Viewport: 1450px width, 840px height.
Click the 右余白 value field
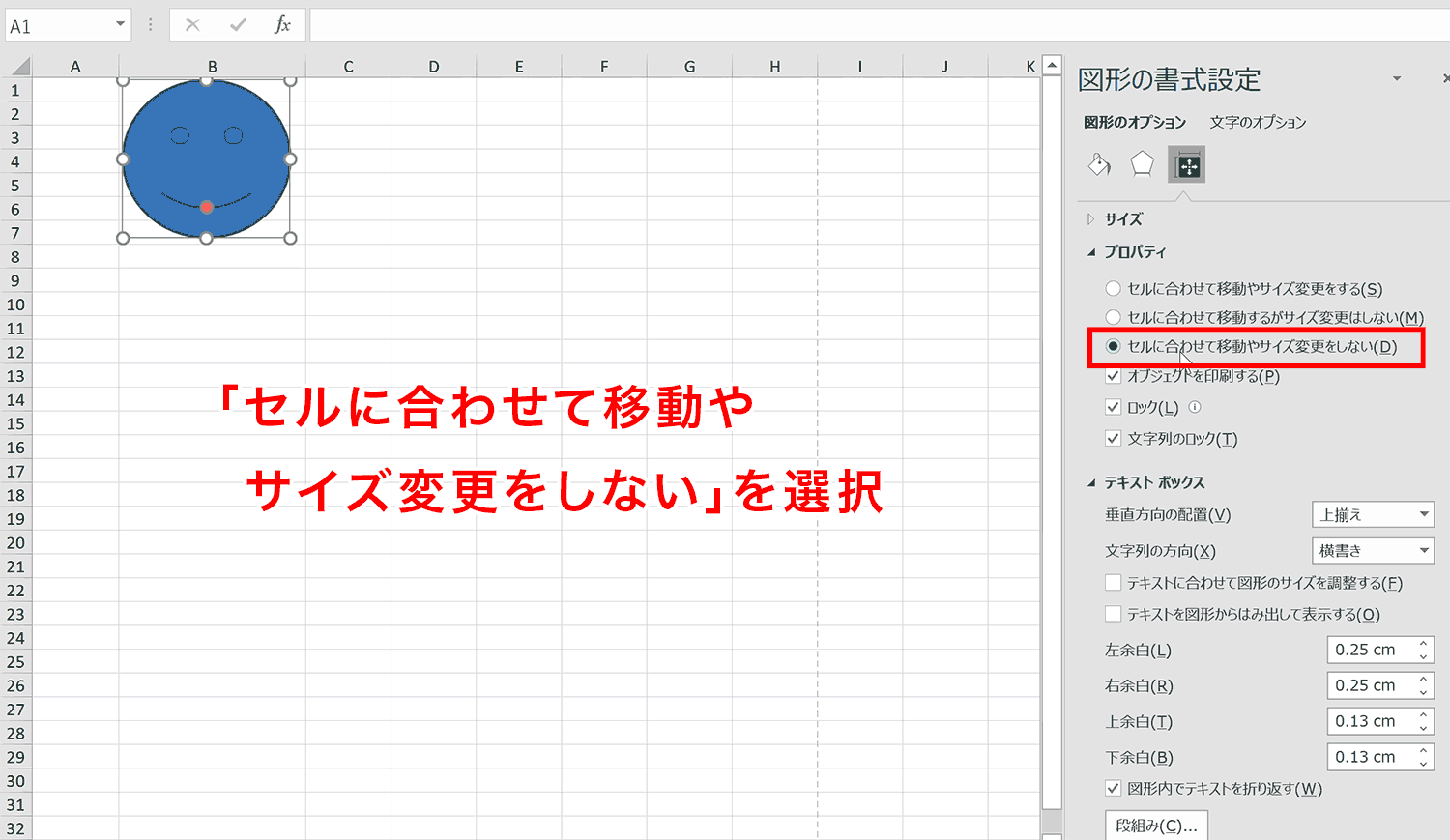click(x=1370, y=685)
